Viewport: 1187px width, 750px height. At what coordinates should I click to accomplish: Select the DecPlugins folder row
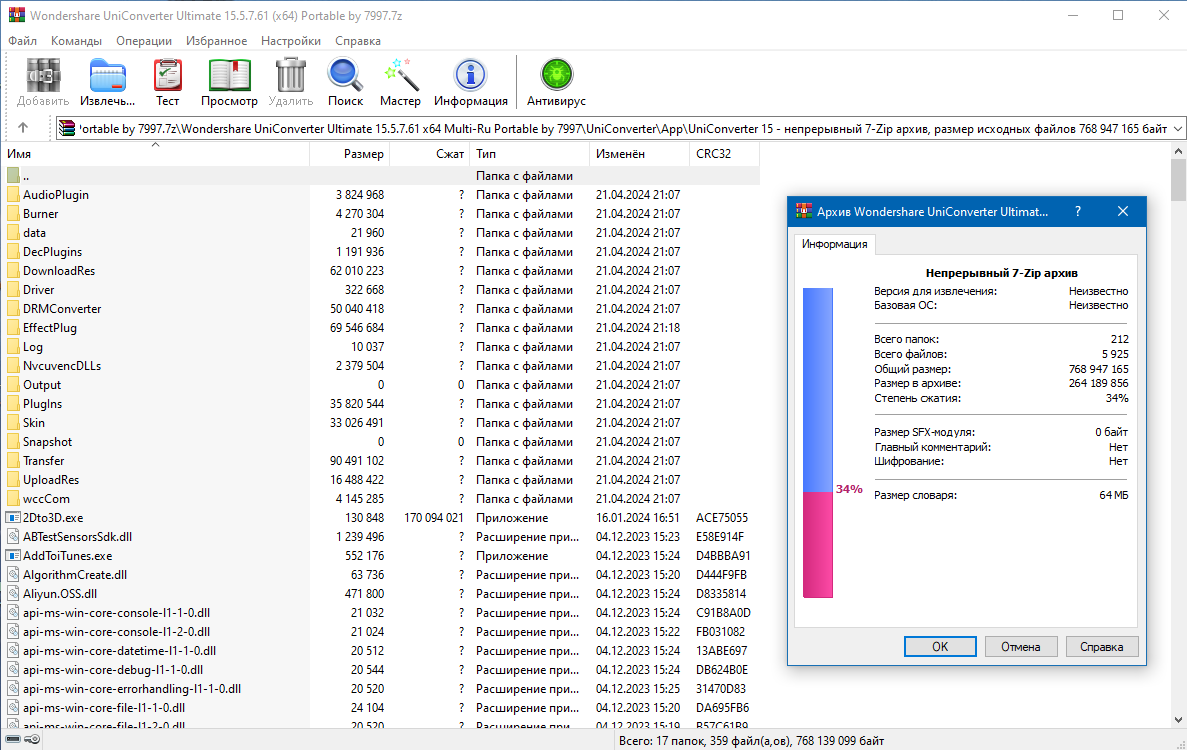click(381, 251)
